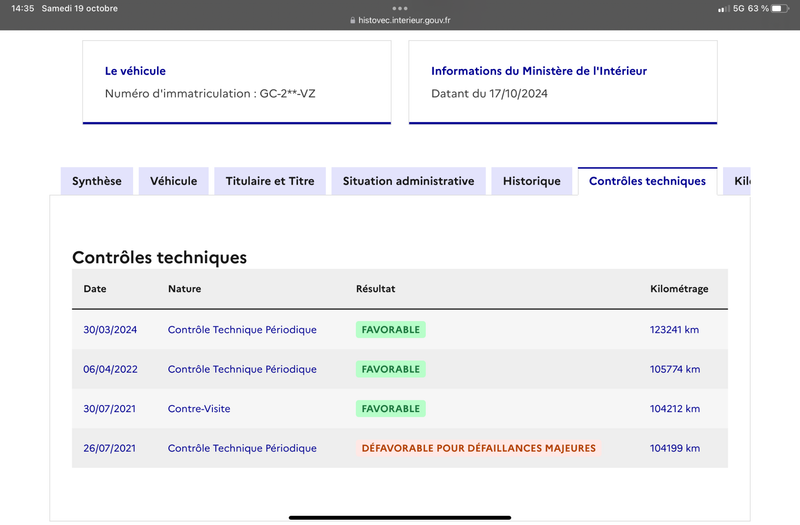800x525 pixels.
Task: Click the FAVORABLE badge for 30/03/2024
Action: (391, 330)
